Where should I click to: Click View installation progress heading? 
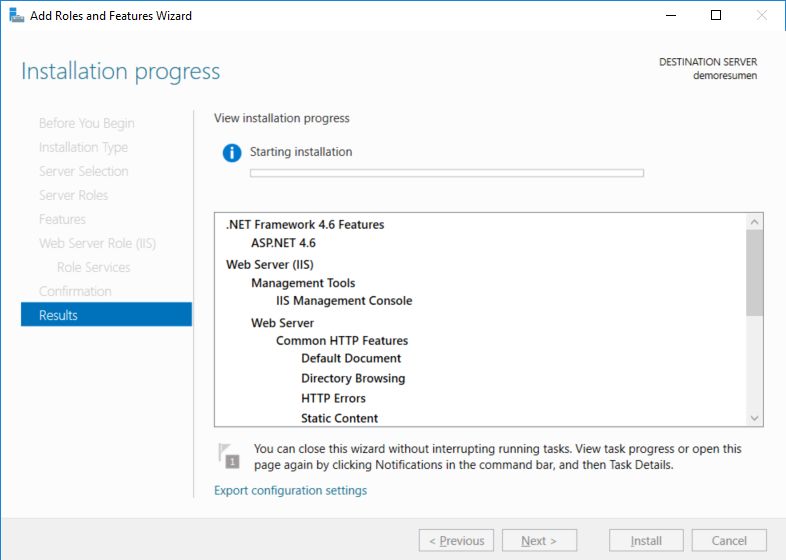click(x=282, y=118)
